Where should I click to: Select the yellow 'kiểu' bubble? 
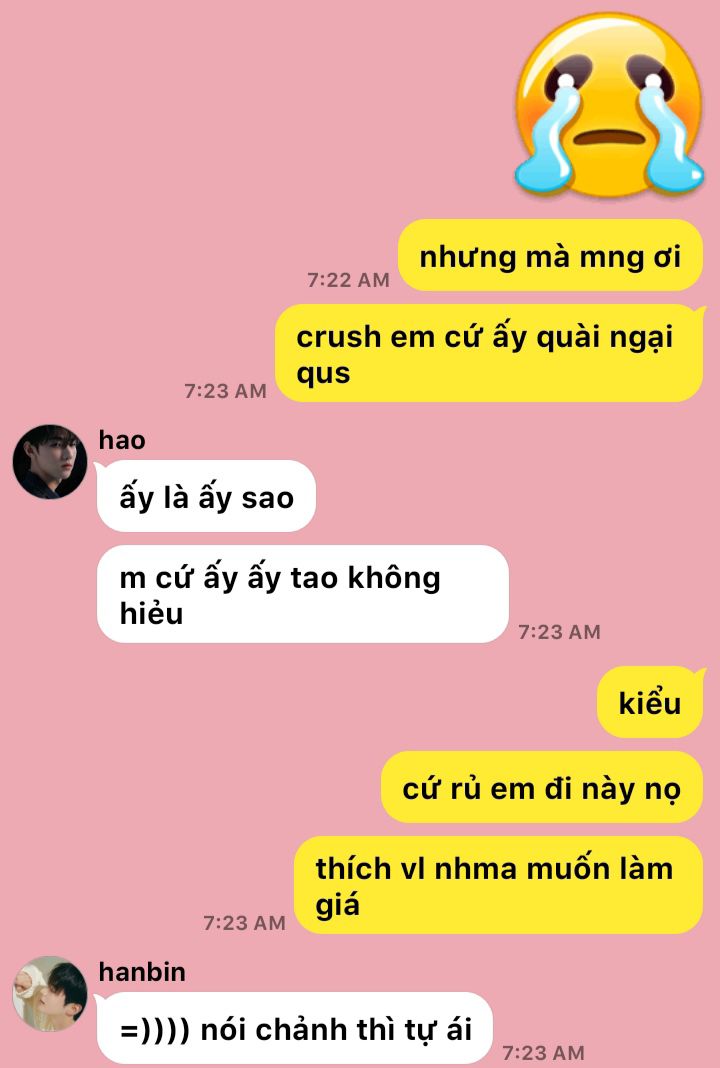(x=651, y=702)
